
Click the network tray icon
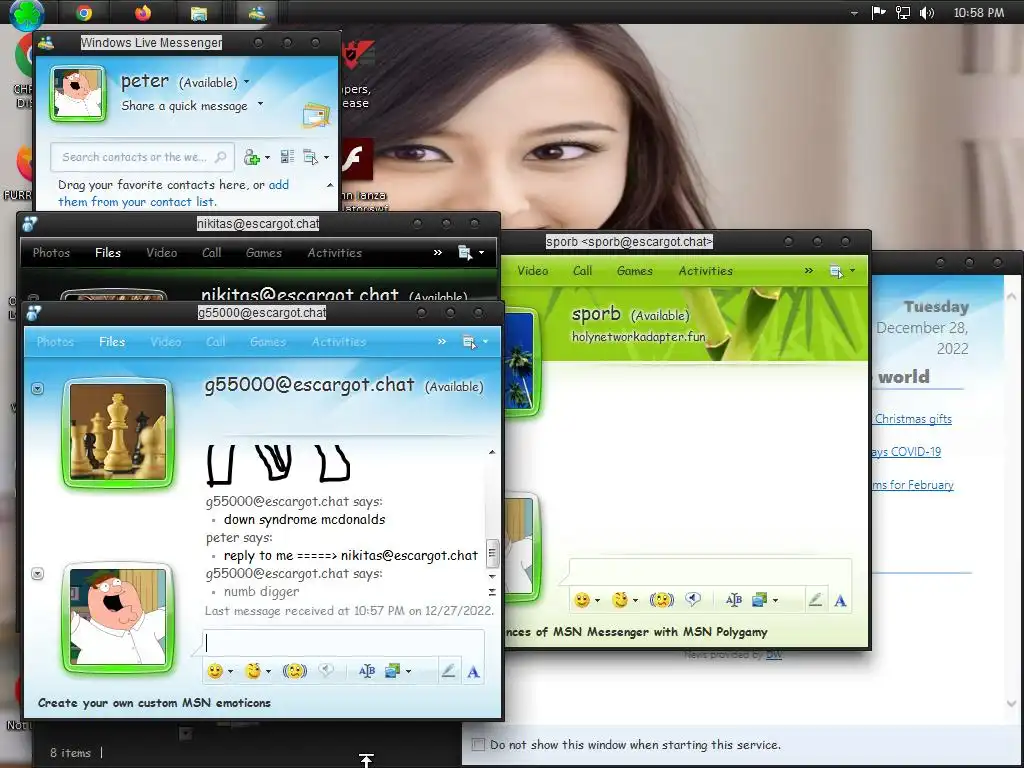pyautogui.click(x=903, y=12)
